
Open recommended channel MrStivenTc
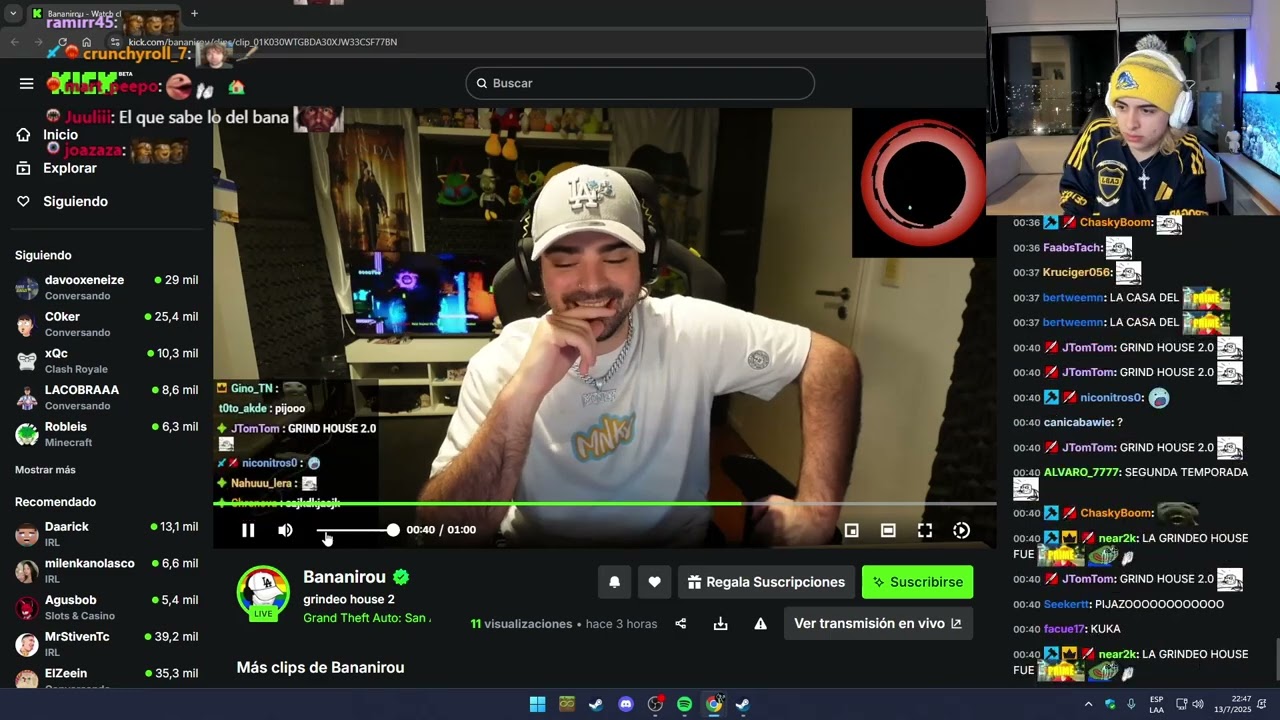pos(106,644)
